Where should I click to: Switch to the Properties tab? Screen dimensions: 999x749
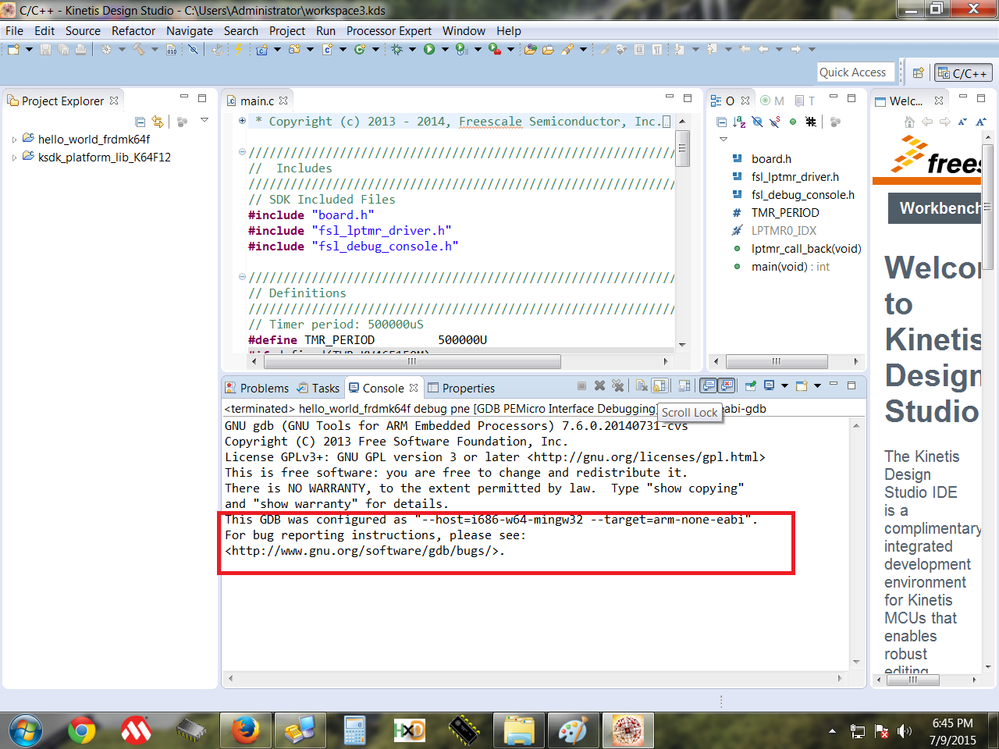pyautogui.click(x=461, y=388)
